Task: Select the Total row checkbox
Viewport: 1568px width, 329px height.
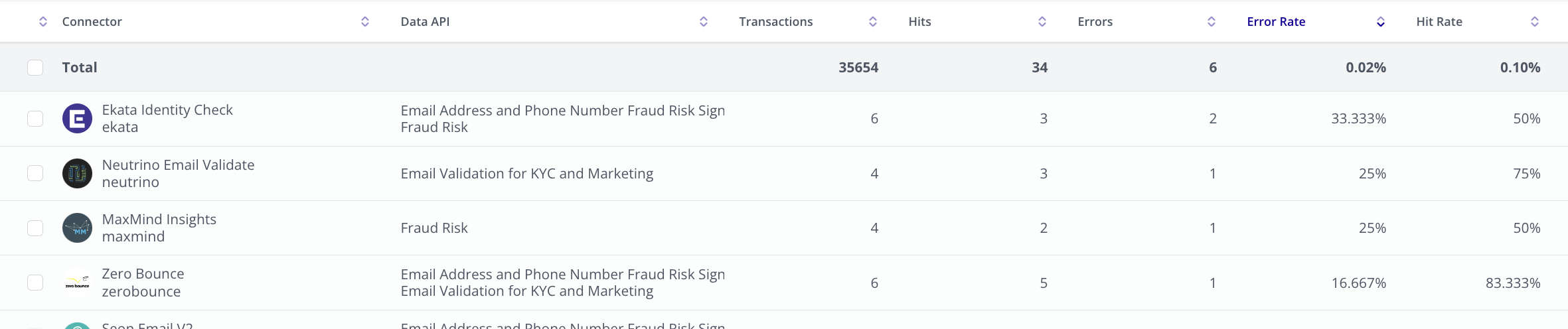Action: (35, 68)
